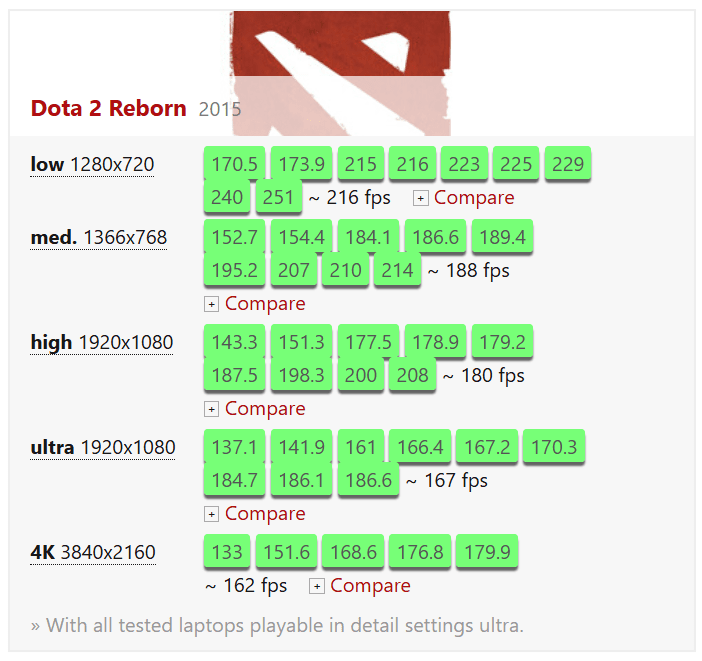Click the low 1280x720 setting label

point(92,164)
